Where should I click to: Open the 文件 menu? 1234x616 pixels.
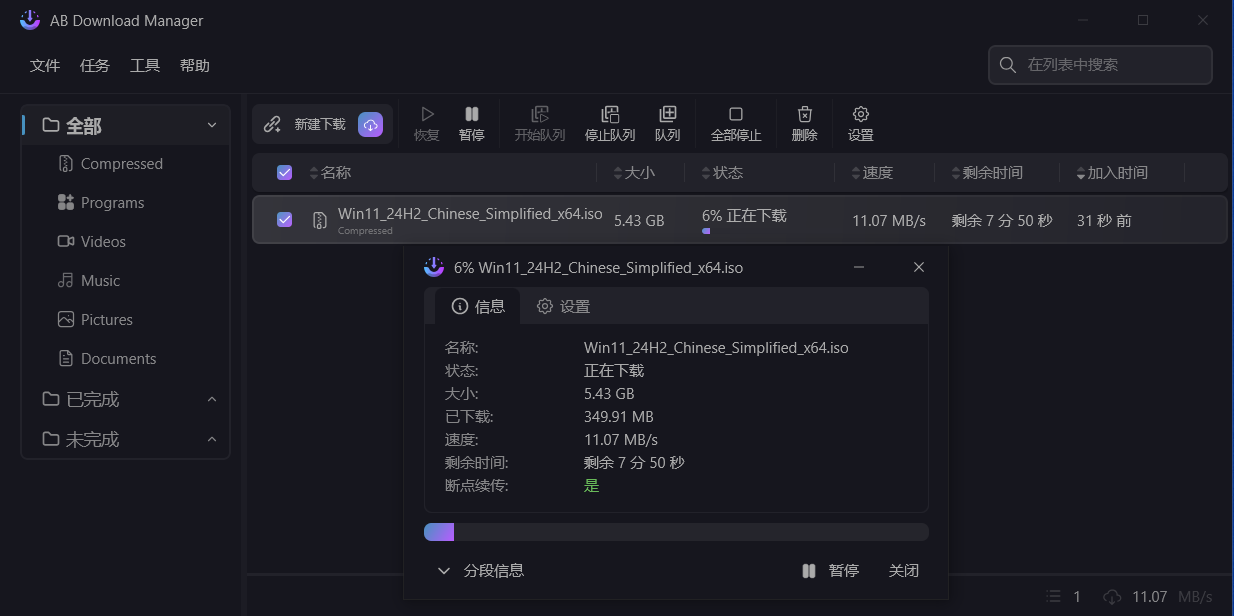coord(45,66)
